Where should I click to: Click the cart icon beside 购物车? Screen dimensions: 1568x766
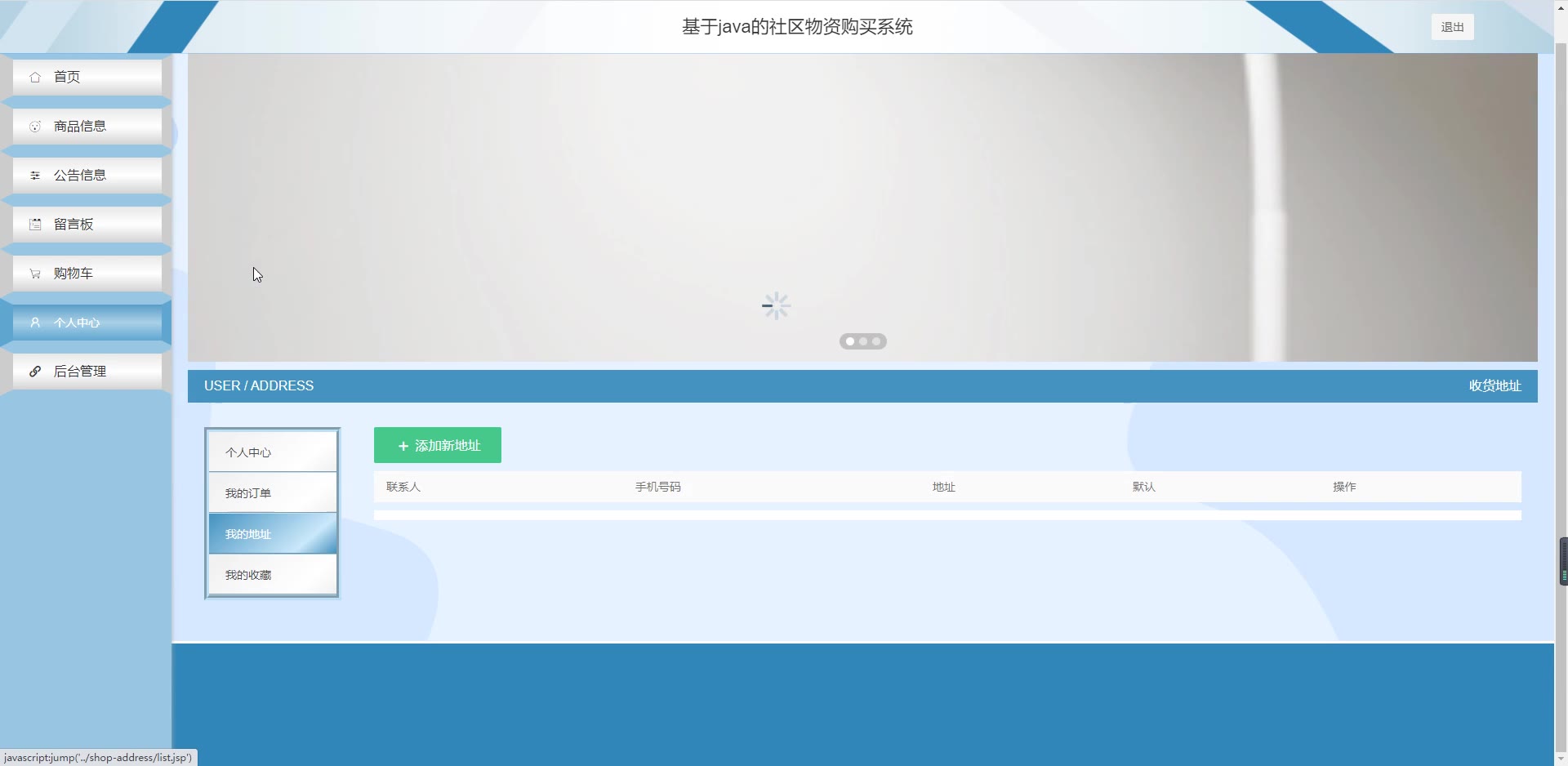point(35,274)
